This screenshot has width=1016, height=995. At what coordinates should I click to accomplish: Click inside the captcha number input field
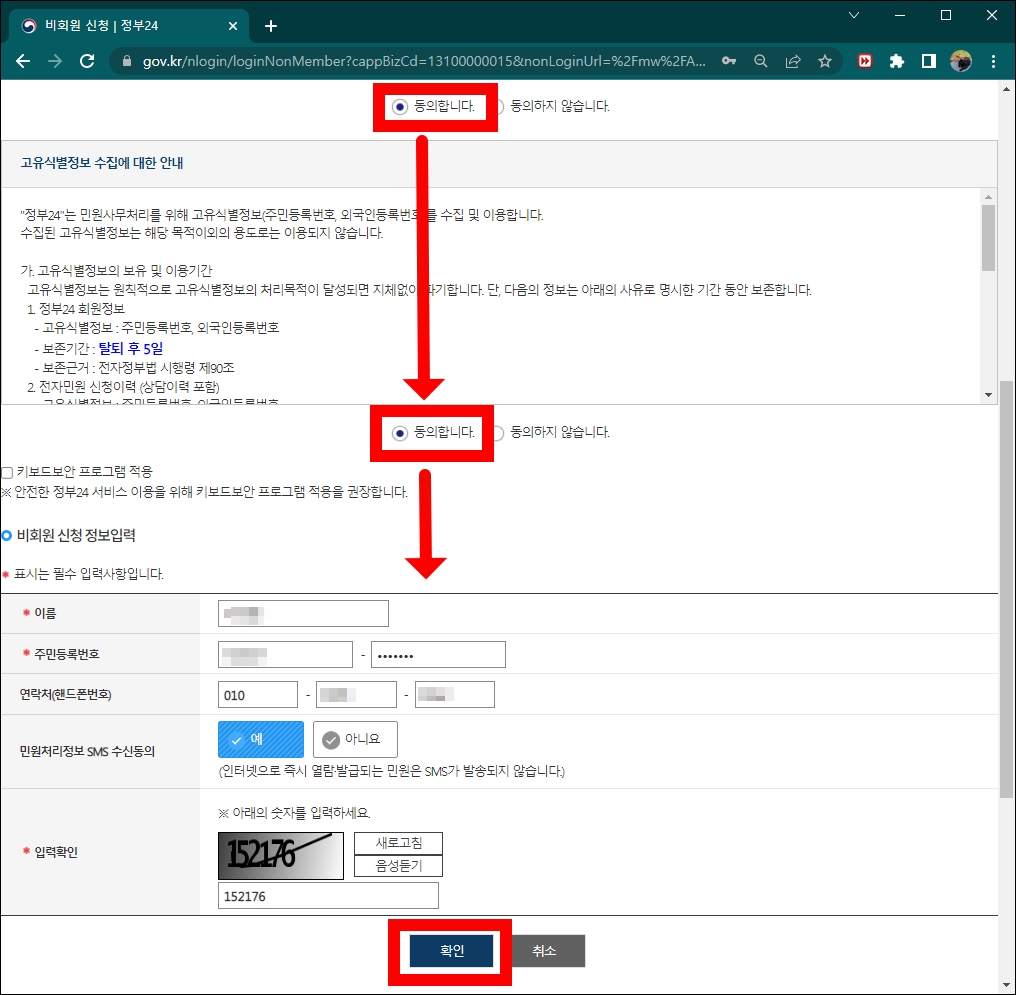pyautogui.click(x=328, y=895)
